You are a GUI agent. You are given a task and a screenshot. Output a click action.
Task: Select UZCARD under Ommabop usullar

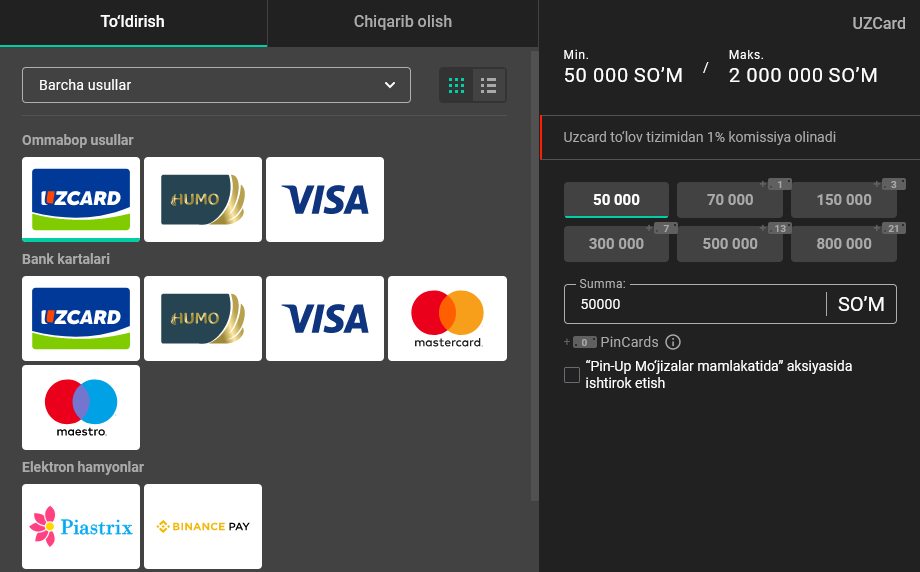pos(81,199)
